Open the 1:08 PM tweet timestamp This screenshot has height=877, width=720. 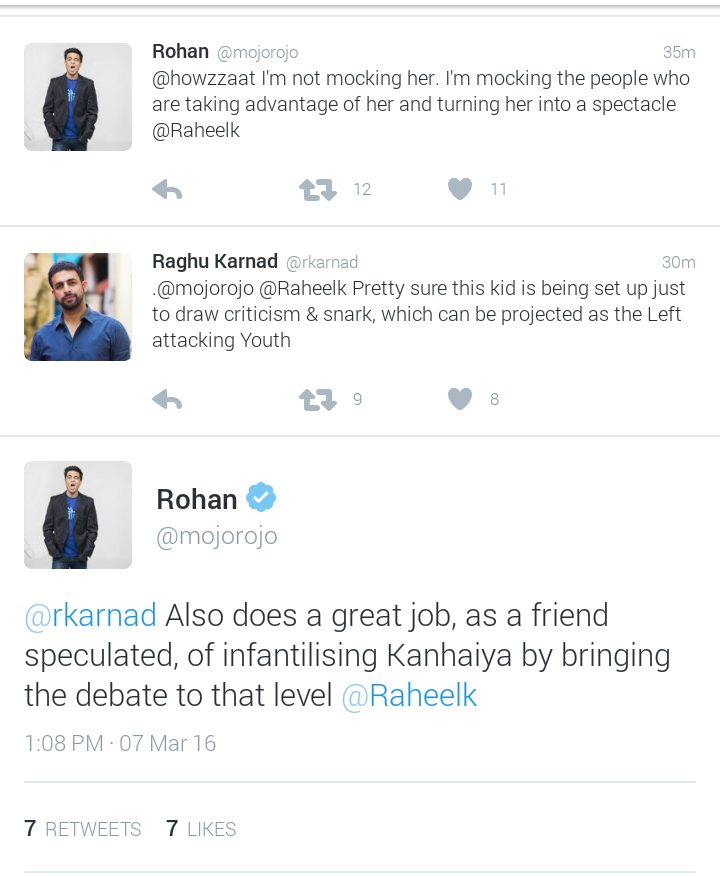pyautogui.click(x=120, y=743)
